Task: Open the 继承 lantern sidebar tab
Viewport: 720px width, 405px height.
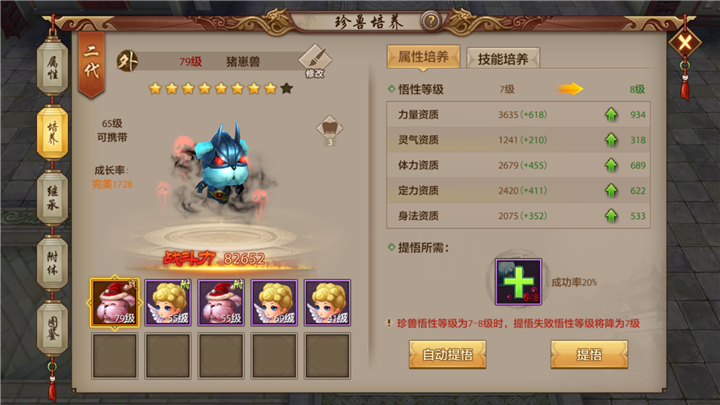Action: point(53,198)
